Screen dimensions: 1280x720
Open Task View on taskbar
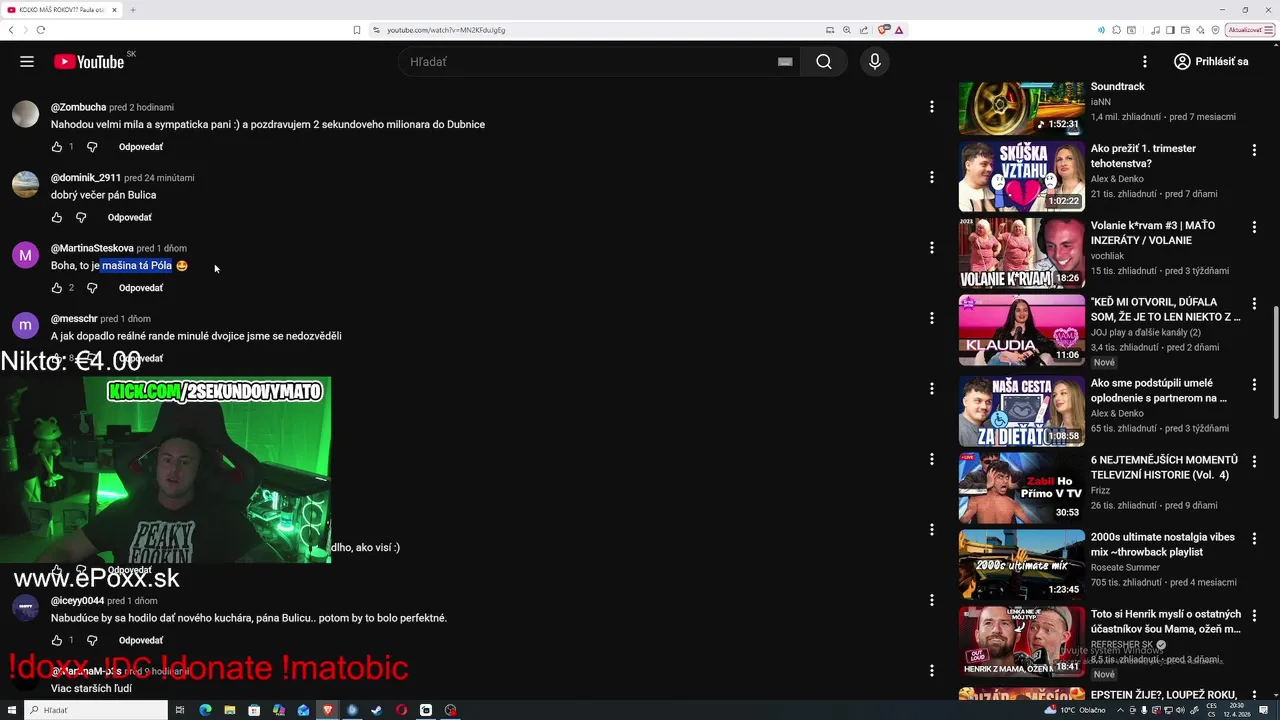[x=180, y=710]
